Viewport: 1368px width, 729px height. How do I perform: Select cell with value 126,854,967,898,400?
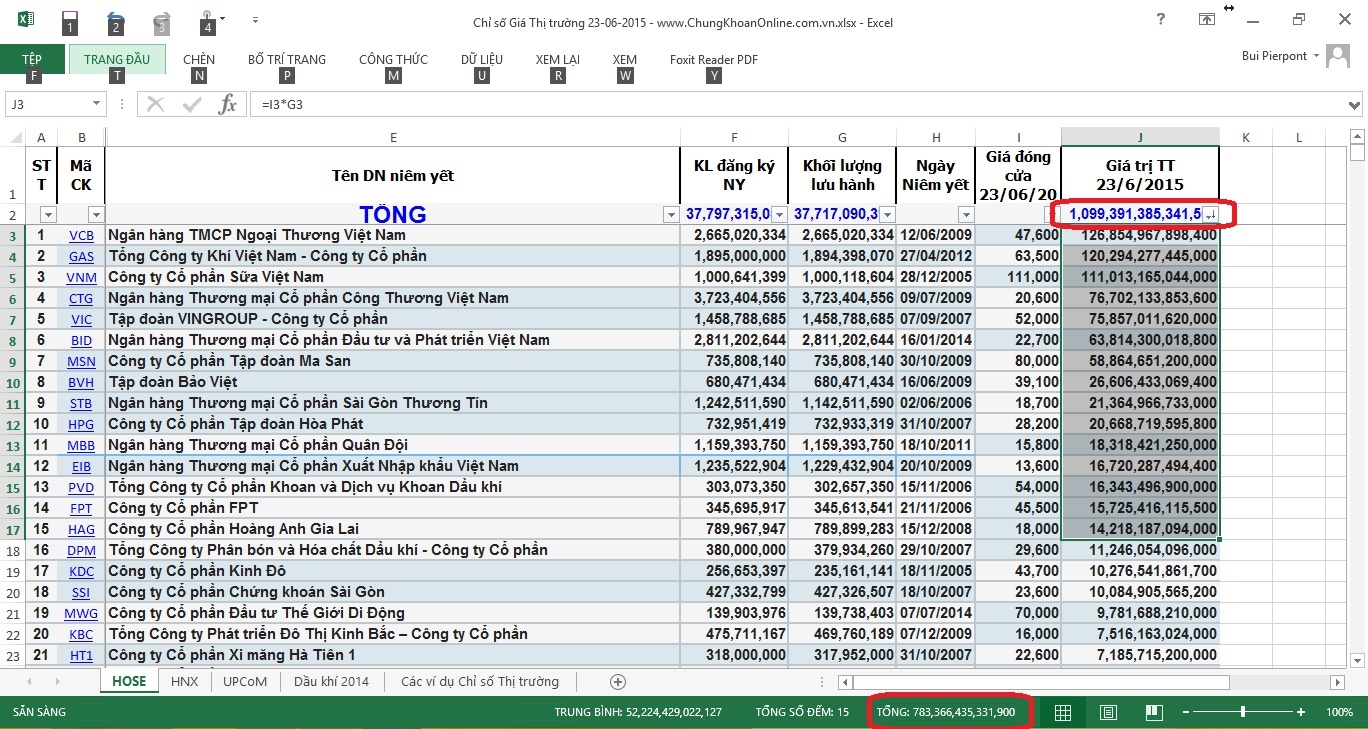tap(1140, 235)
